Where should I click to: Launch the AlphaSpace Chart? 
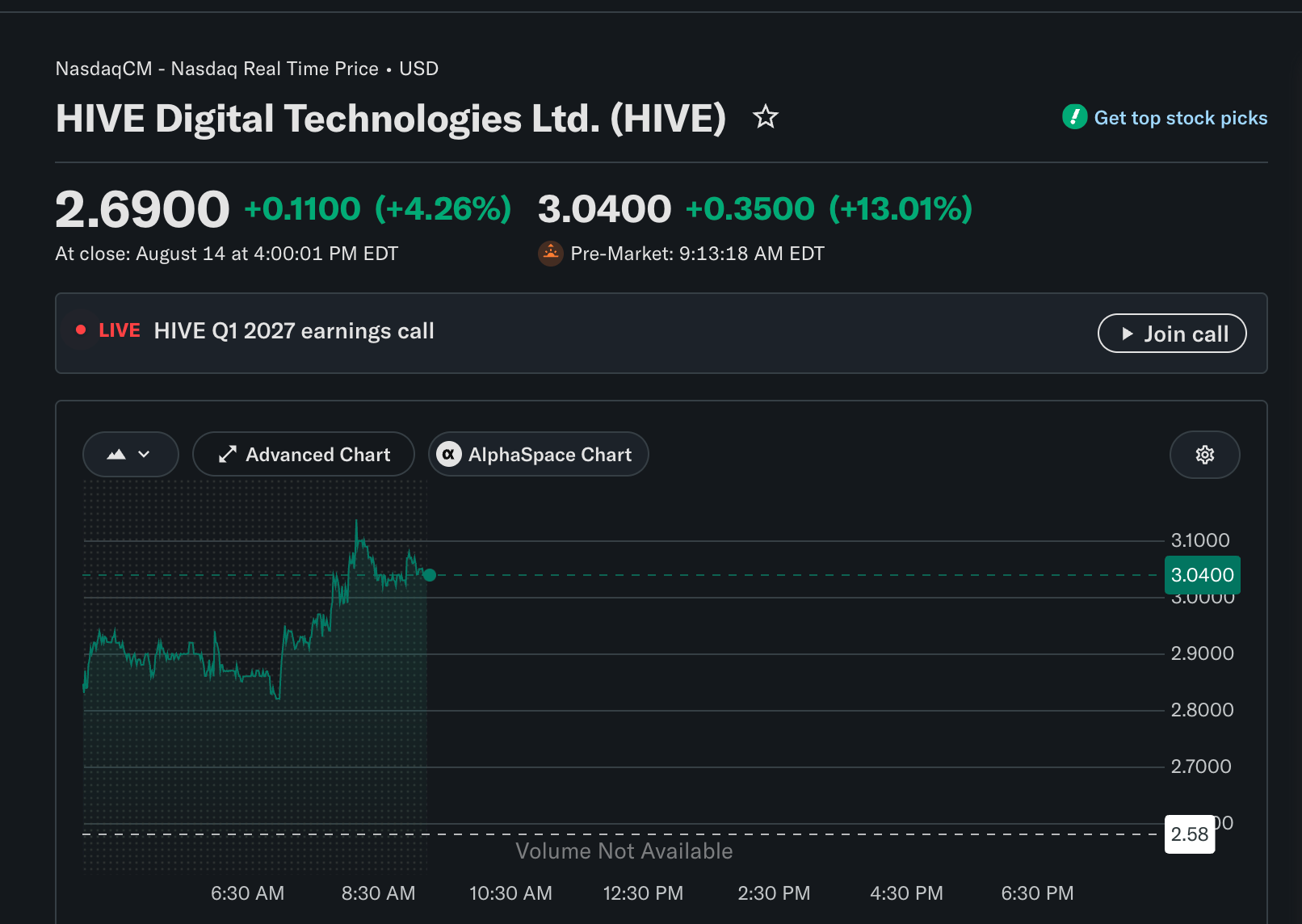pos(539,454)
